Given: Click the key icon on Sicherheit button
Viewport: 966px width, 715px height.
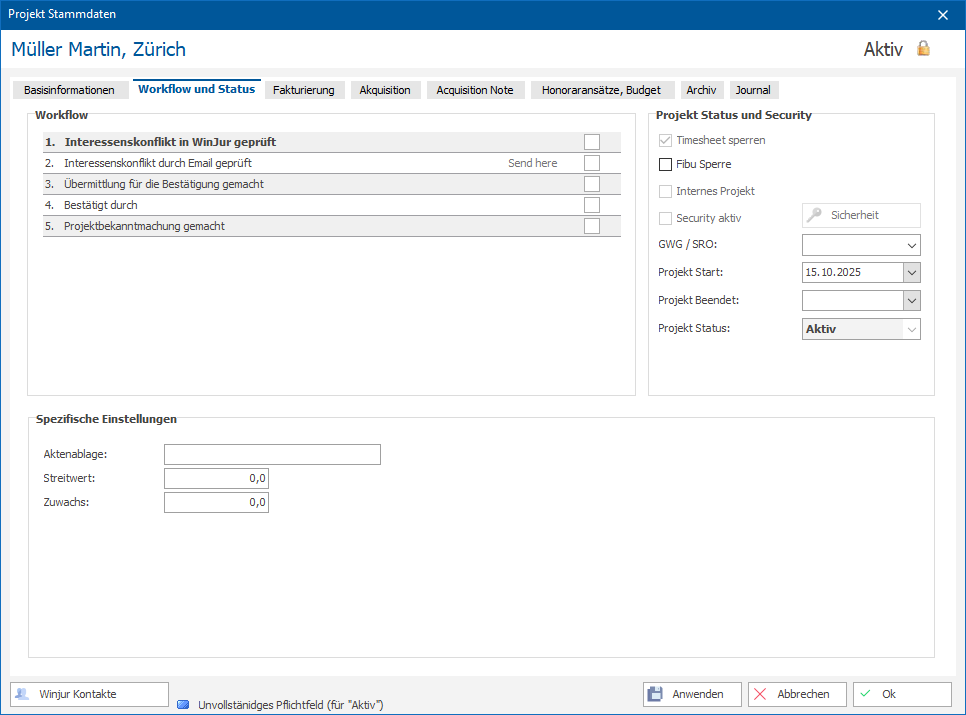Looking at the screenshot, I should click(814, 215).
